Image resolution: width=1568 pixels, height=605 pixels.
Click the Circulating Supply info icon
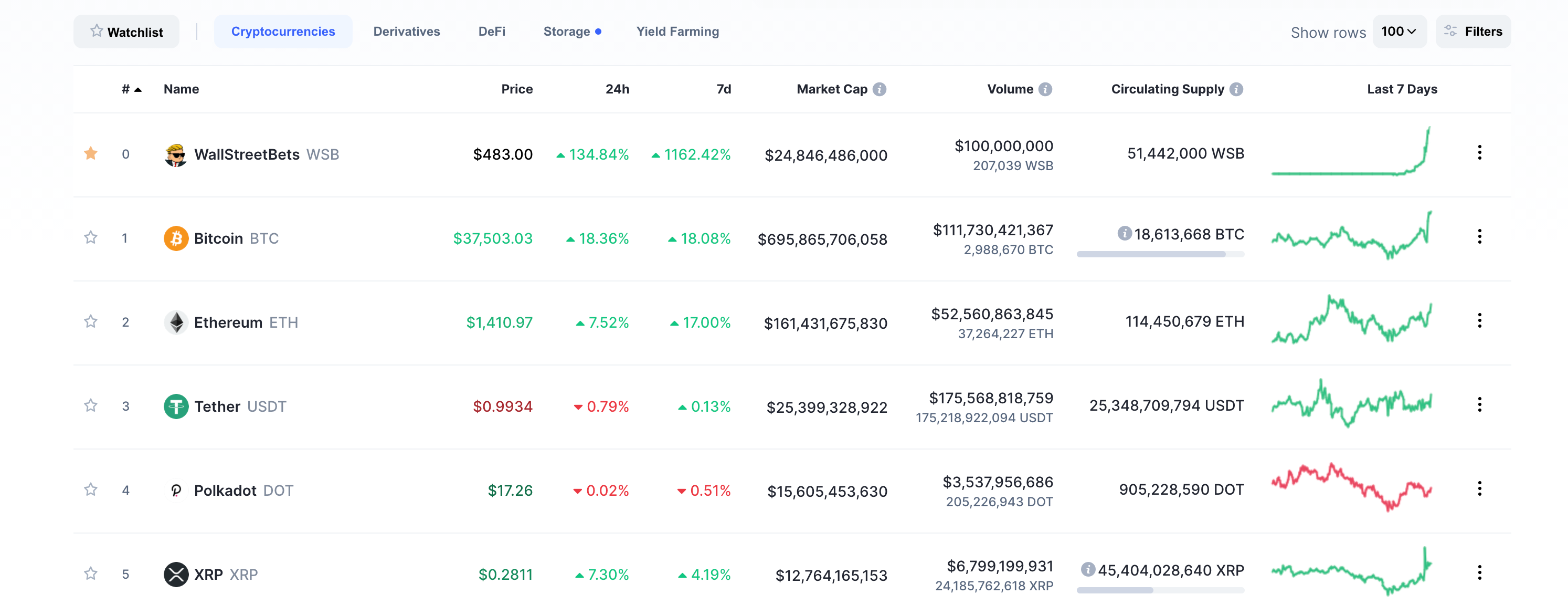pos(1236,90)
